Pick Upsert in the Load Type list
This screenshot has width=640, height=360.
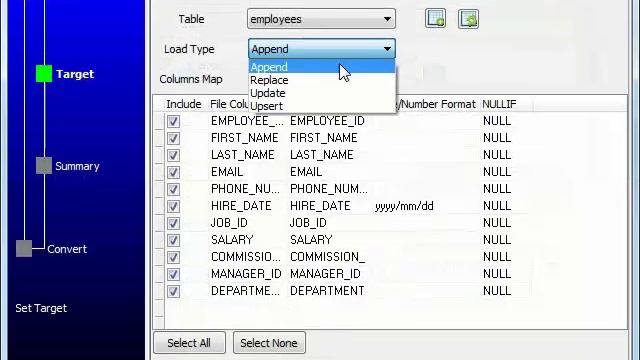point(322,106)
